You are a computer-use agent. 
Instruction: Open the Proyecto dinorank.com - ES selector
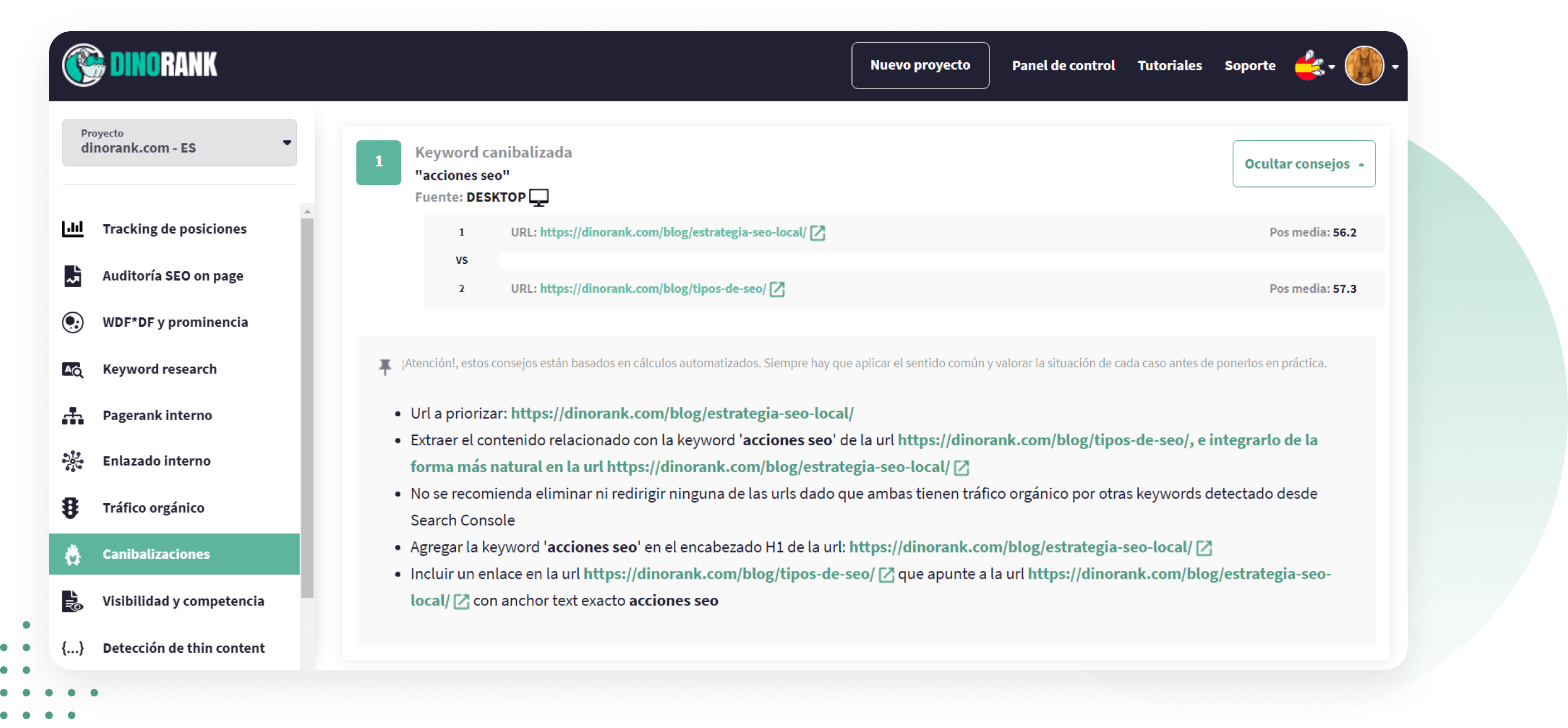pyautogui.click(x=179, y=143)
